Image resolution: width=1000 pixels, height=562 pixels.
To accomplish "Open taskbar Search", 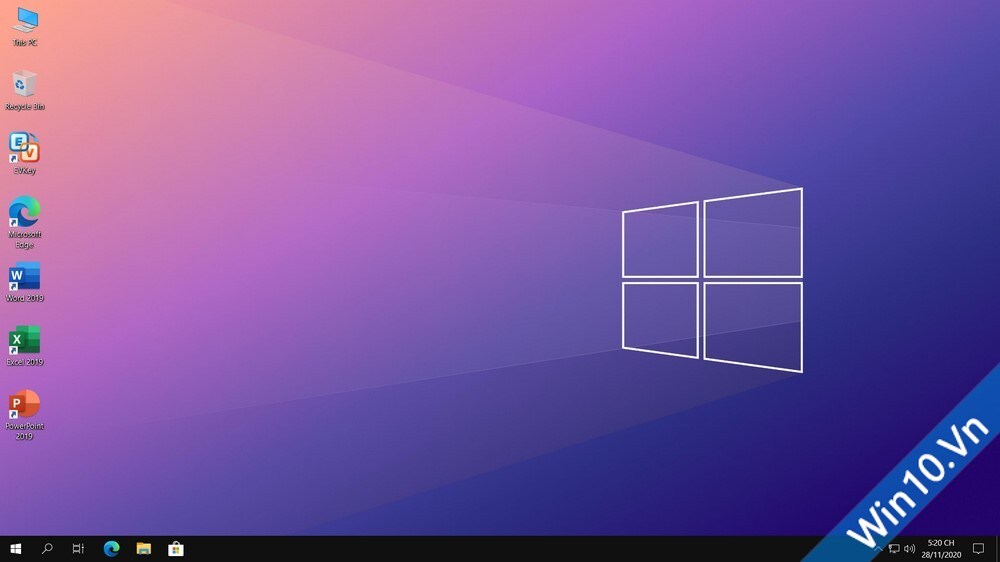I will coord(47,549).
